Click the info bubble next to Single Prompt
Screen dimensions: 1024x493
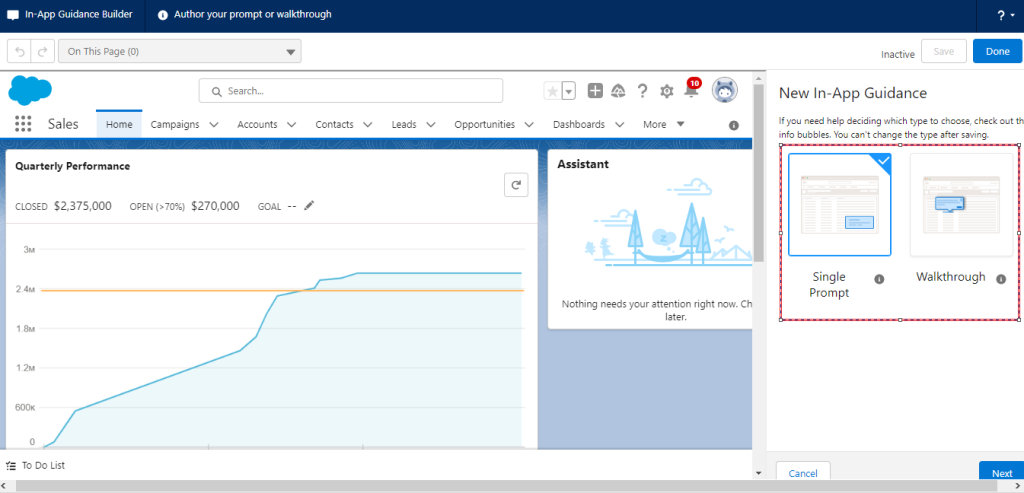(x=879, y=279)
